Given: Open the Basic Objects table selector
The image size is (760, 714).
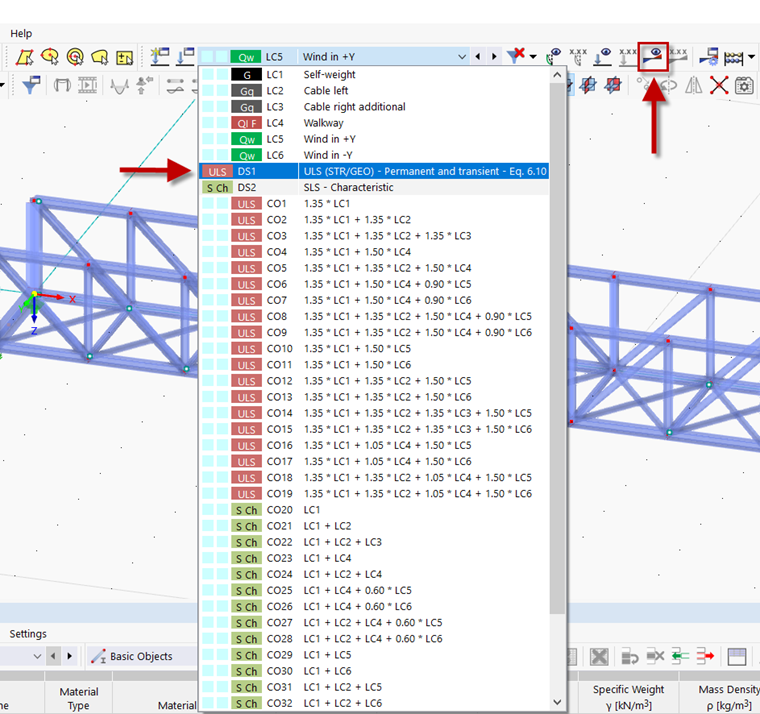Looking at the screenshot, I should [142, 656].
